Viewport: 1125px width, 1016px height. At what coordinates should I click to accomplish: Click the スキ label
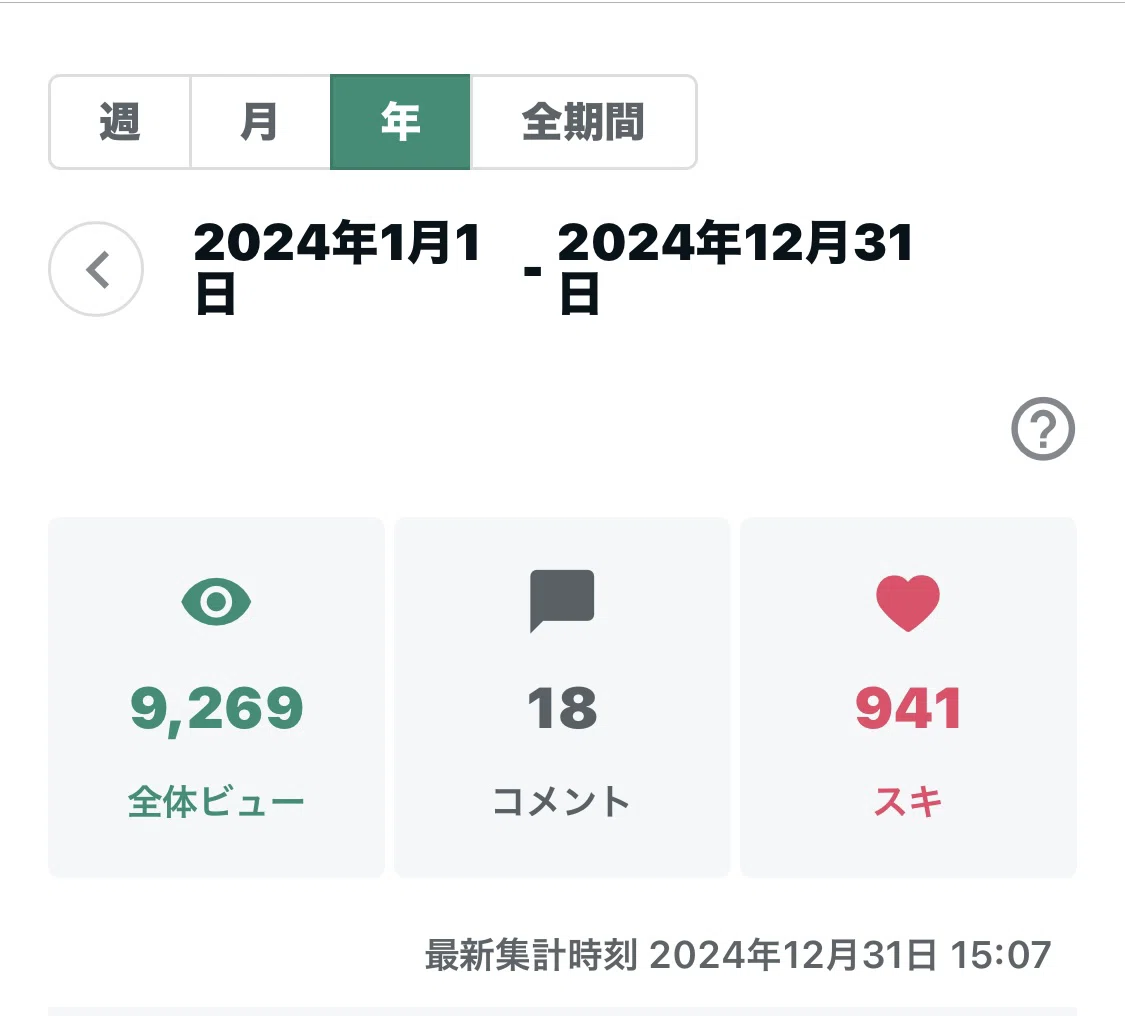(x=908, y=801)
